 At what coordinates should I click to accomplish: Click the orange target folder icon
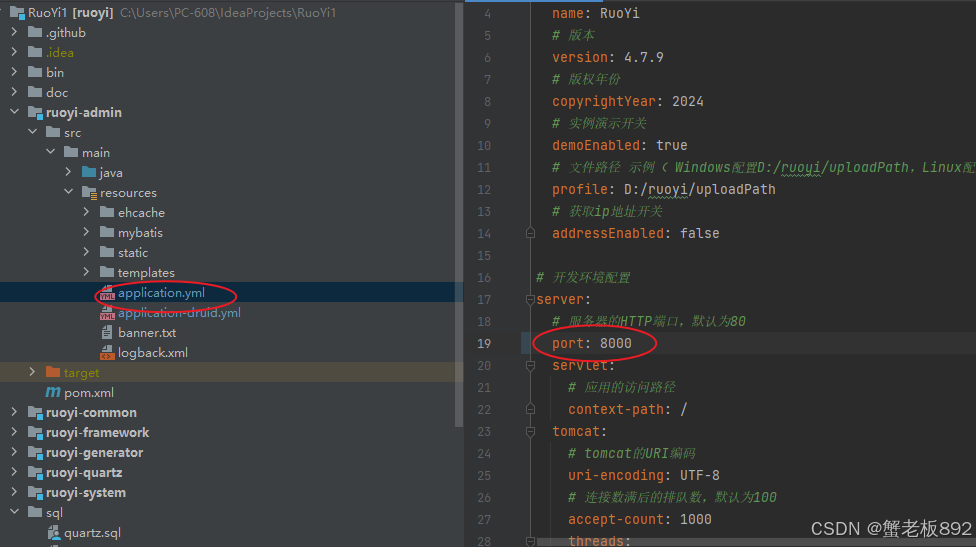(53, 372)
